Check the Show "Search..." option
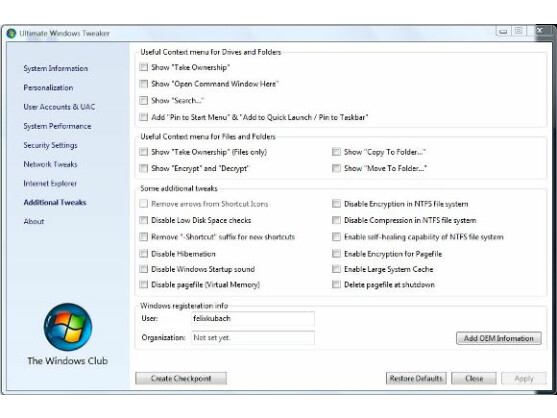This screenshot has width=557, height=418. point(144,101)
